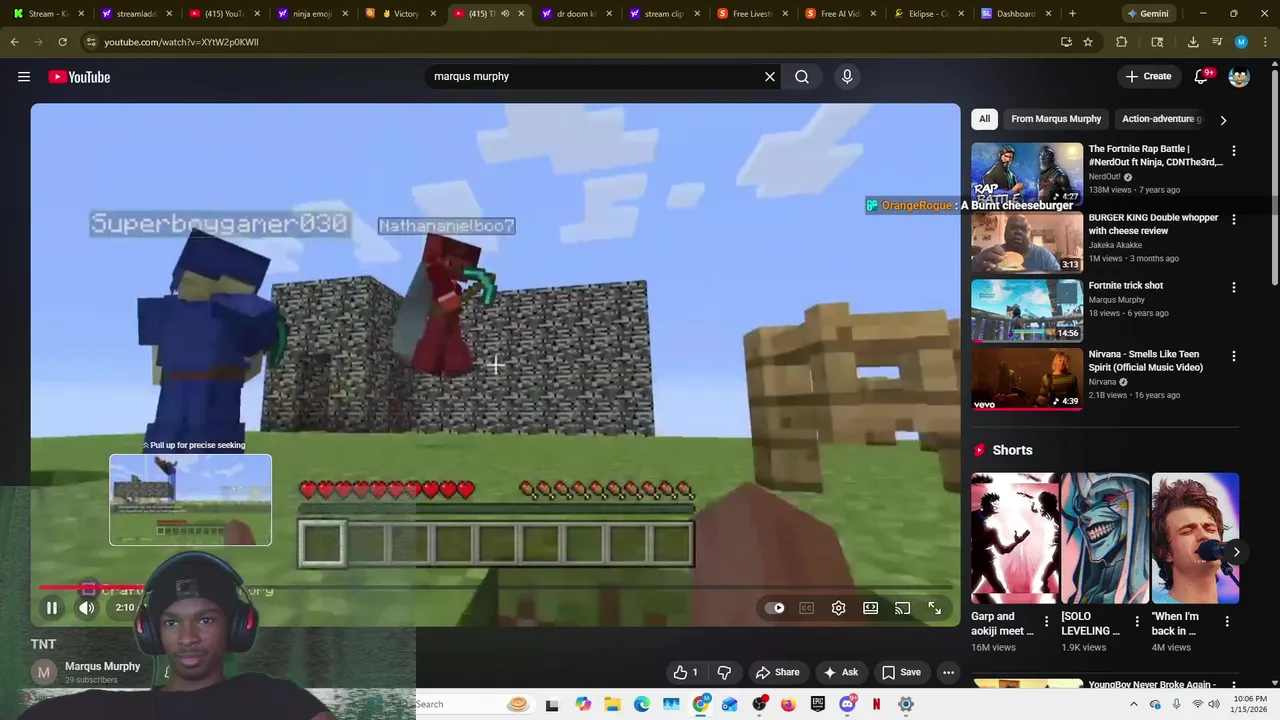The height and width of the screenshot is (720, 1280).
Task: Open options for "When I'm back in" Short
Action: [x=1227, y=622]
